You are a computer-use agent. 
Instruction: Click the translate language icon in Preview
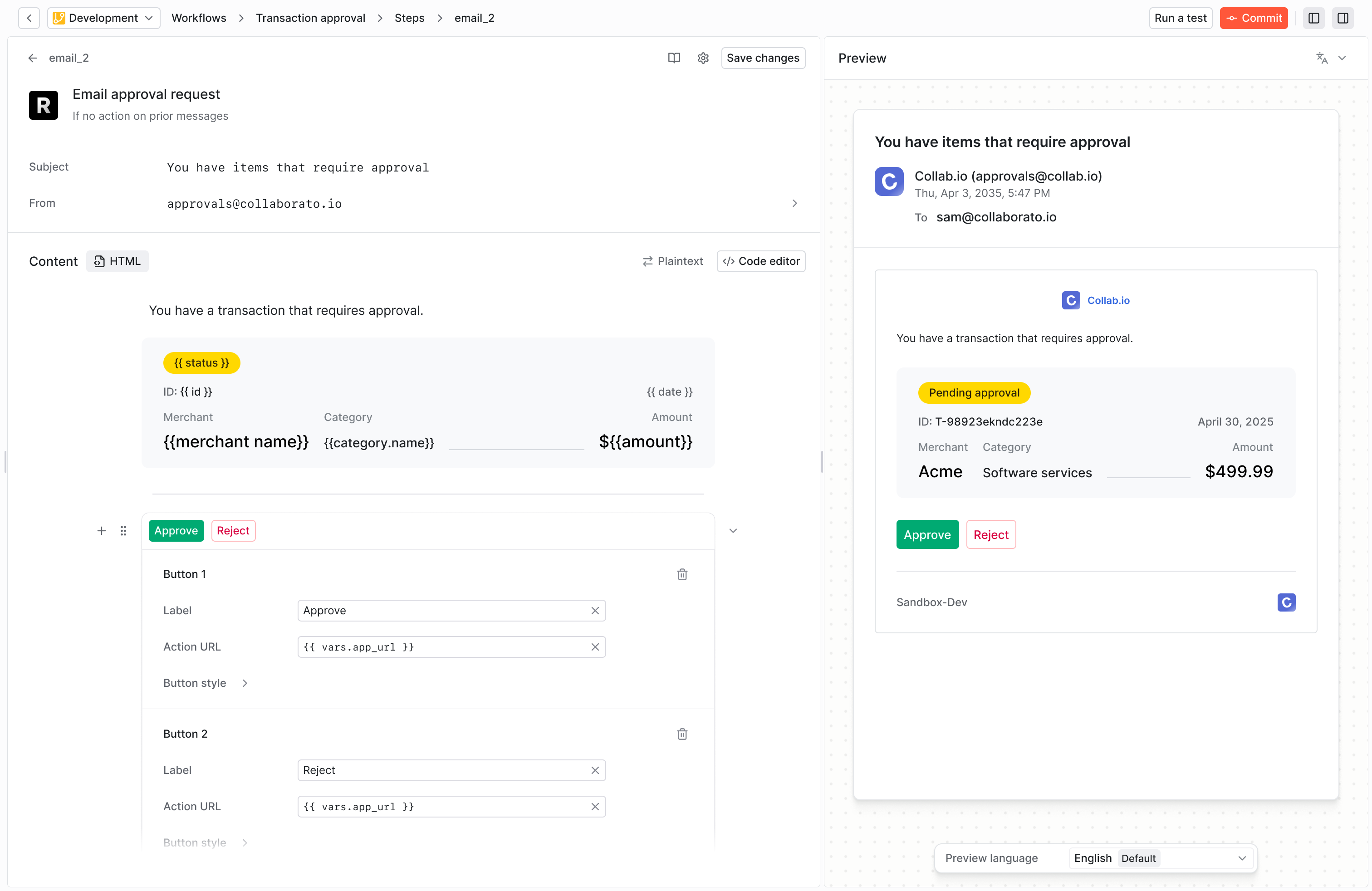click(x=1322, y=58)
